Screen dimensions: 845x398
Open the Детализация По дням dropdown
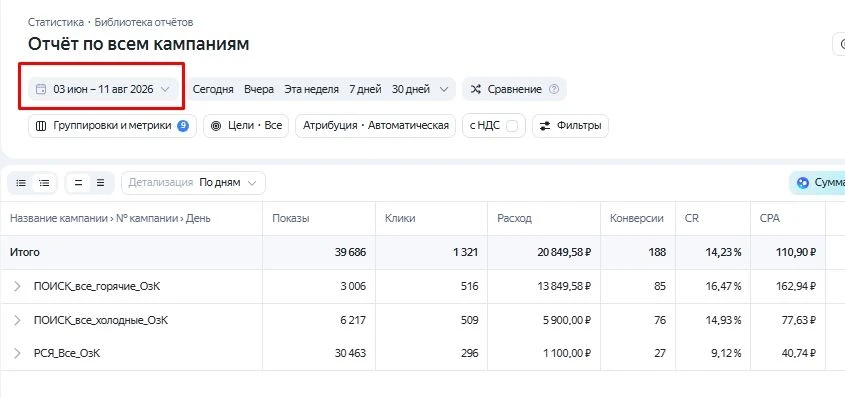point(193,183)
